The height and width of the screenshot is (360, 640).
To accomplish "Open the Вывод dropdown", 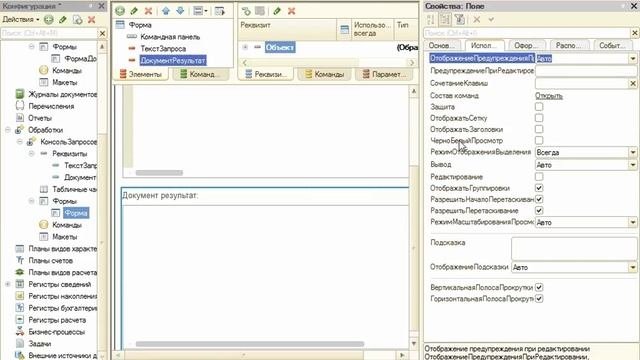I will pyautogui.click(x=633, y=165).
